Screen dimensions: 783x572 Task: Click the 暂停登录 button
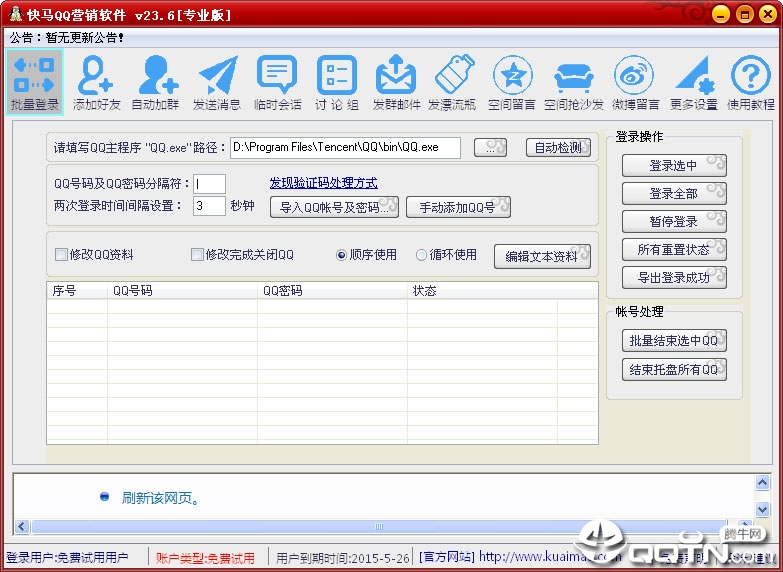674,221
